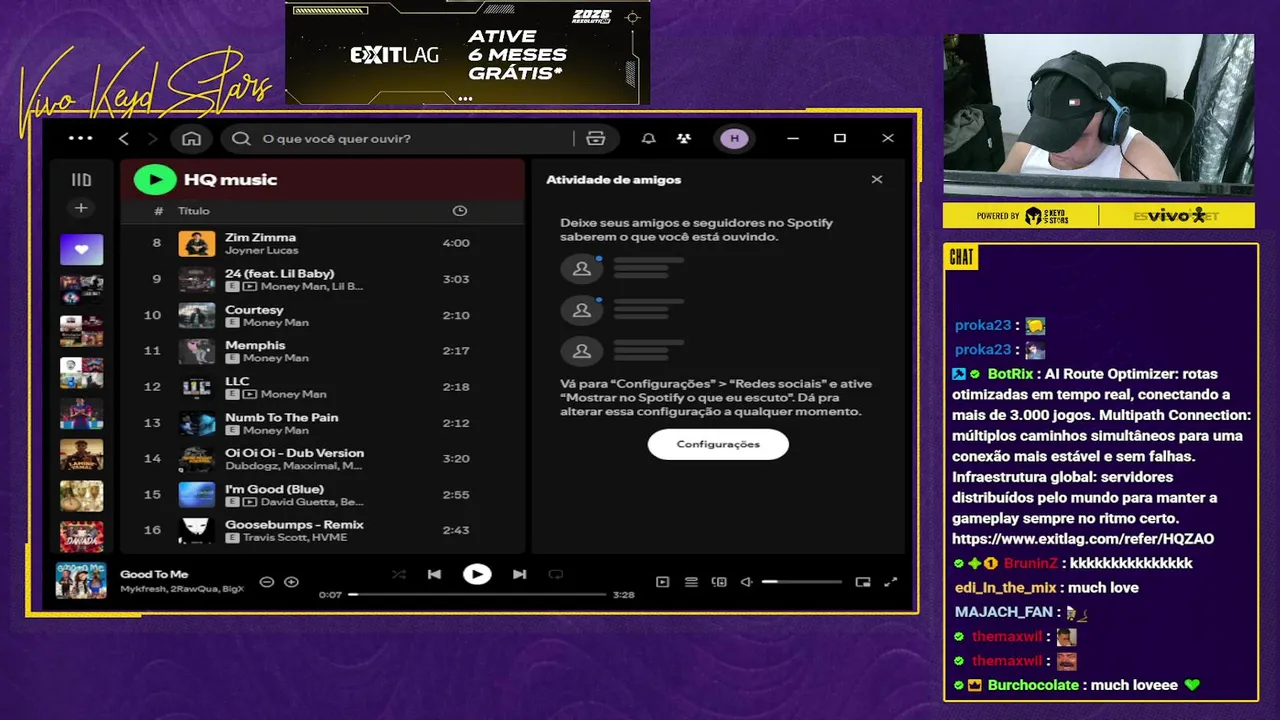Go forward with the right arrow
The width and height of the screenshot is (1280, 720).
point(153,138)
